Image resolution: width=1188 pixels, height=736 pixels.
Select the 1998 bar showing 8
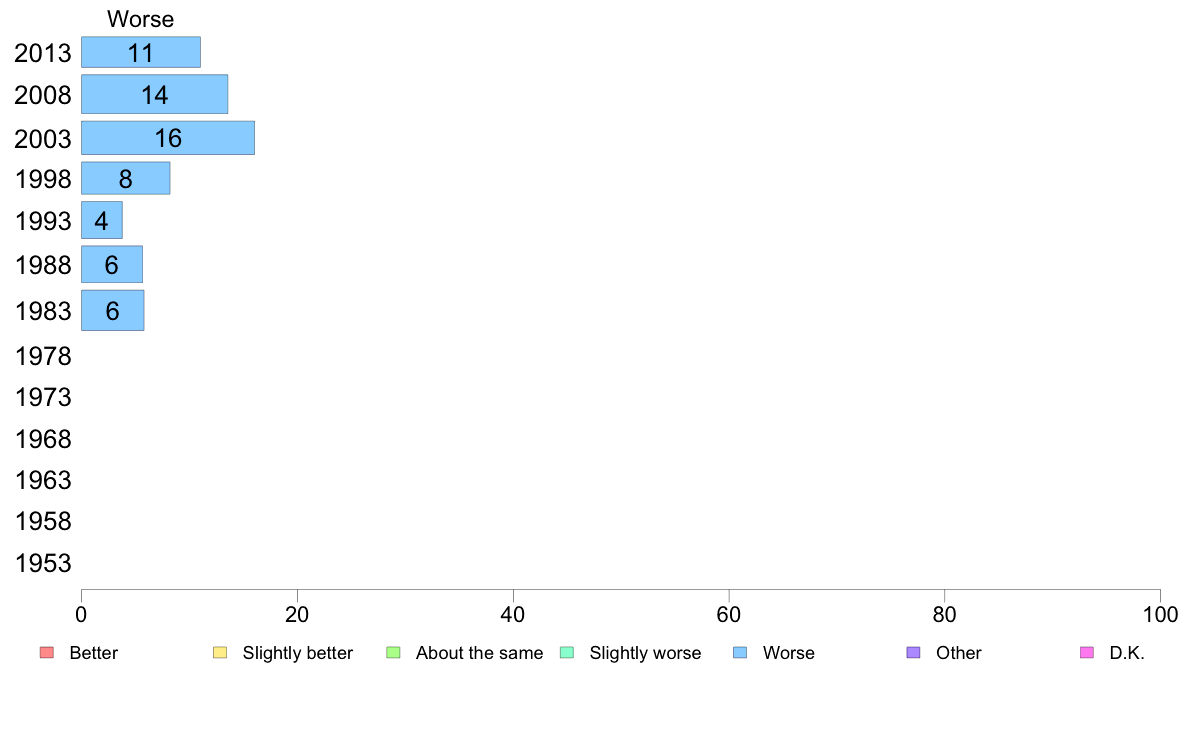[125, 179]
